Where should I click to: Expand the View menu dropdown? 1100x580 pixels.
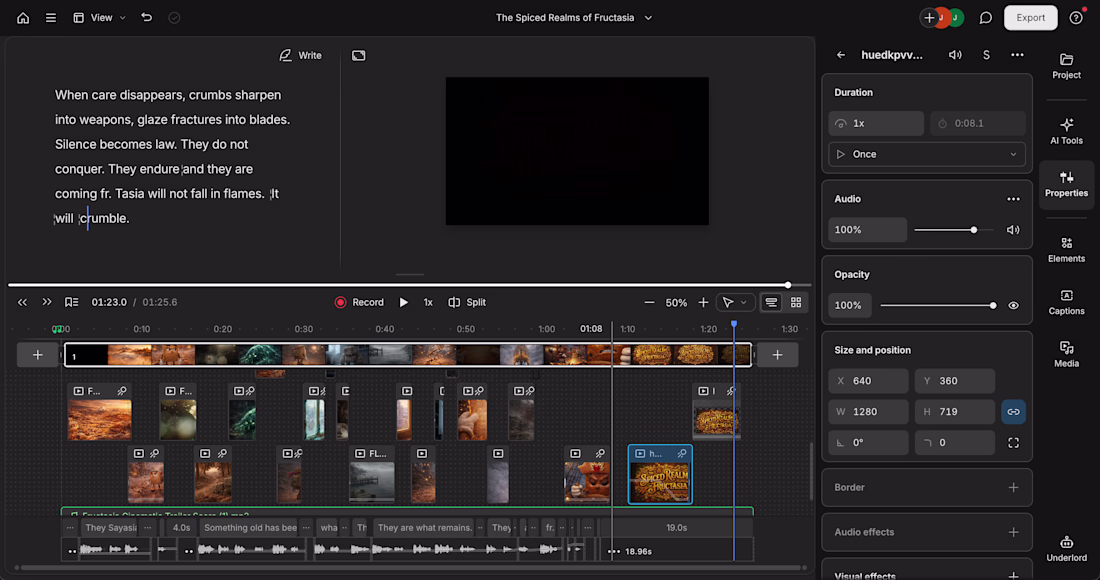(x=100, y=17)
